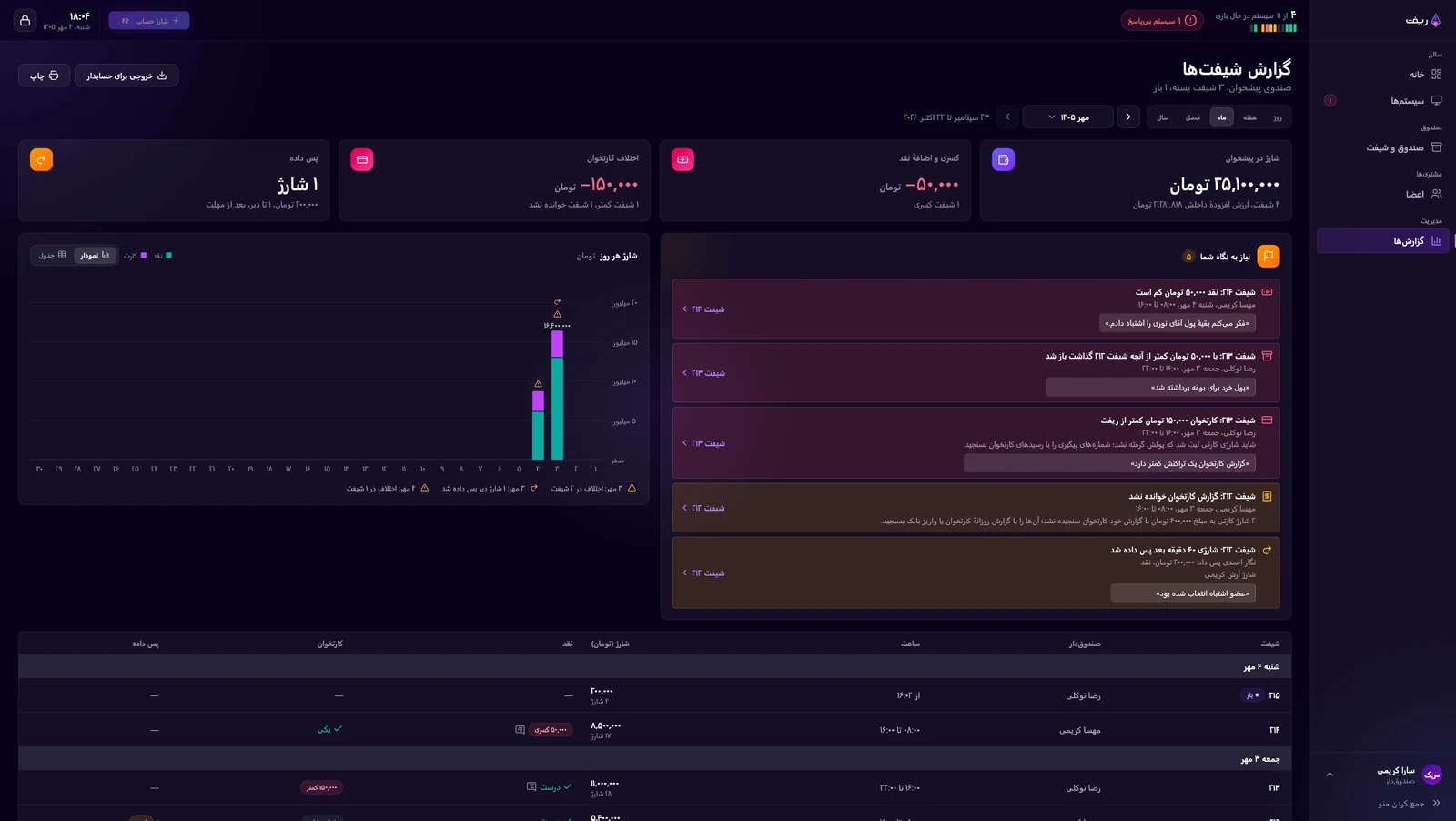The width and height of the screenshot is (1456, 821).
Task: Select the سال period tab
Action: pyautogui.click(x=1163, y=117)
